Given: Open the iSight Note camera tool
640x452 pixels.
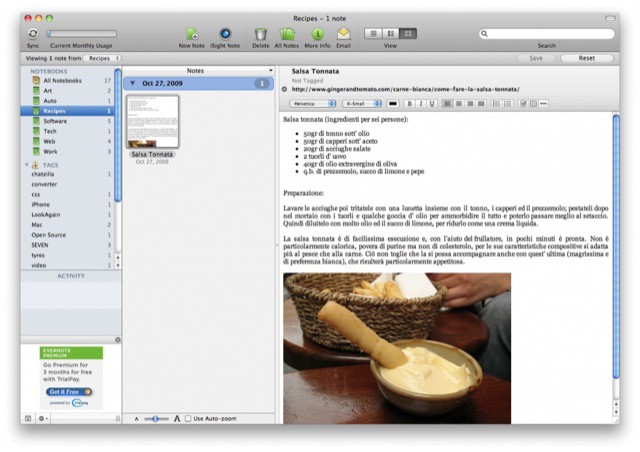Looking at the screenshot, I should [225, 34].
